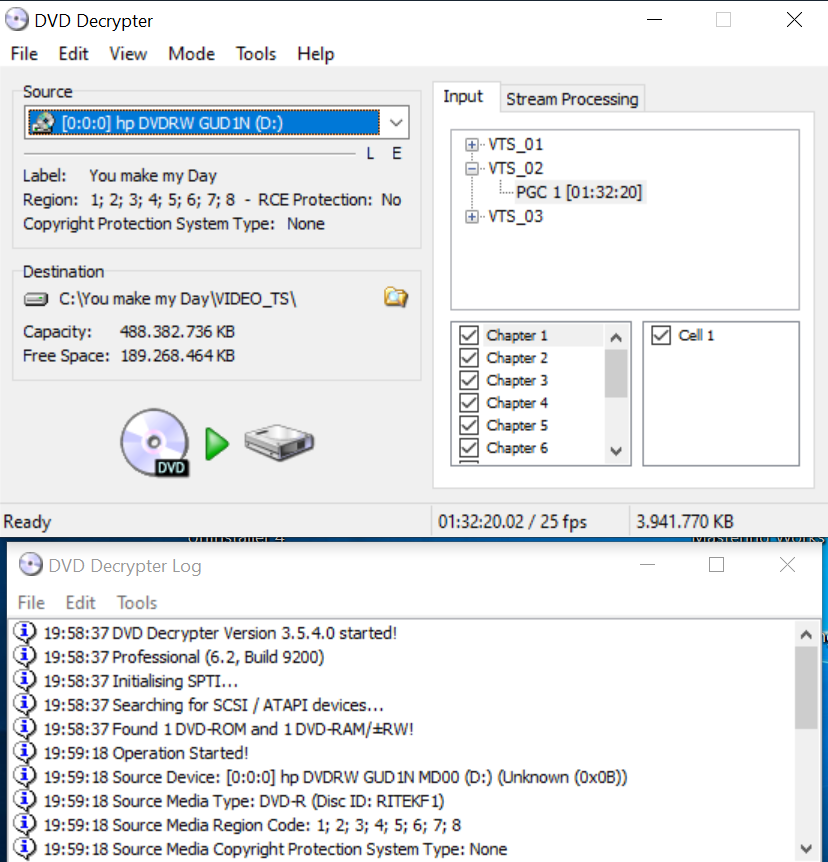This screenshot has width=828, height=862.
Task: Collapse the VTS_02 tree node
Action: 472,168
